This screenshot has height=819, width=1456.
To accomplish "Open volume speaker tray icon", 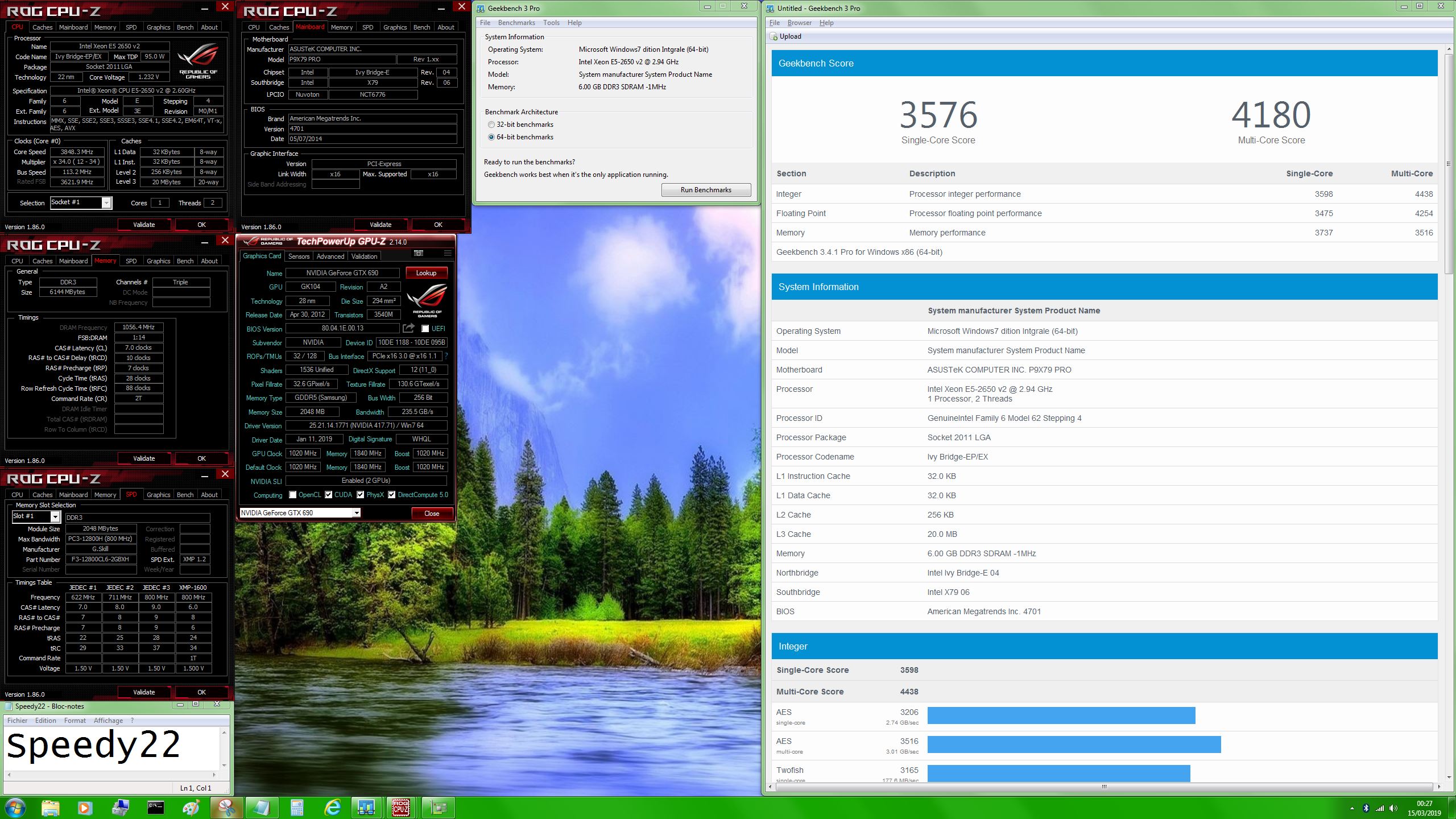I will point(1393,808).
